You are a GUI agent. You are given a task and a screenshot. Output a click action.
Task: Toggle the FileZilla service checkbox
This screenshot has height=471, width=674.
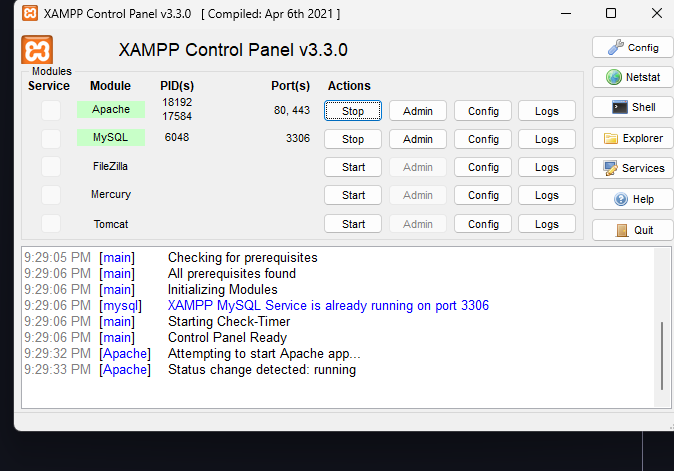click(51, 167)
